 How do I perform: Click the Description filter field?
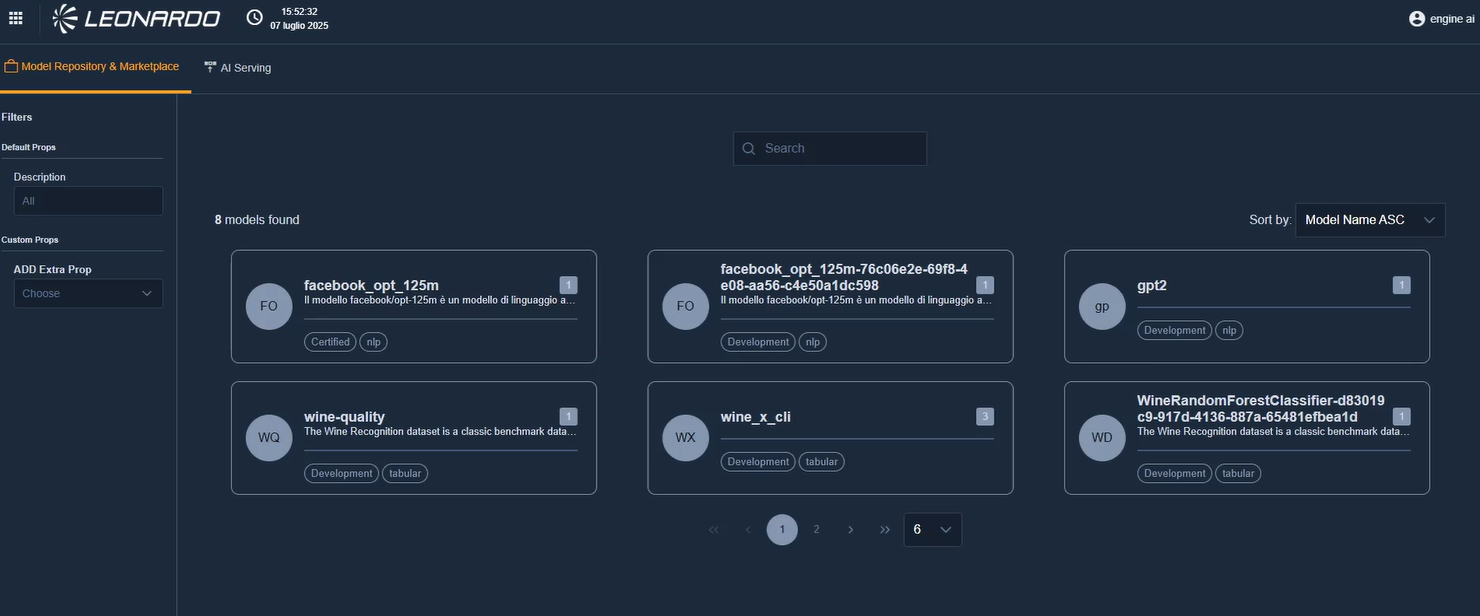click(88, 201)
